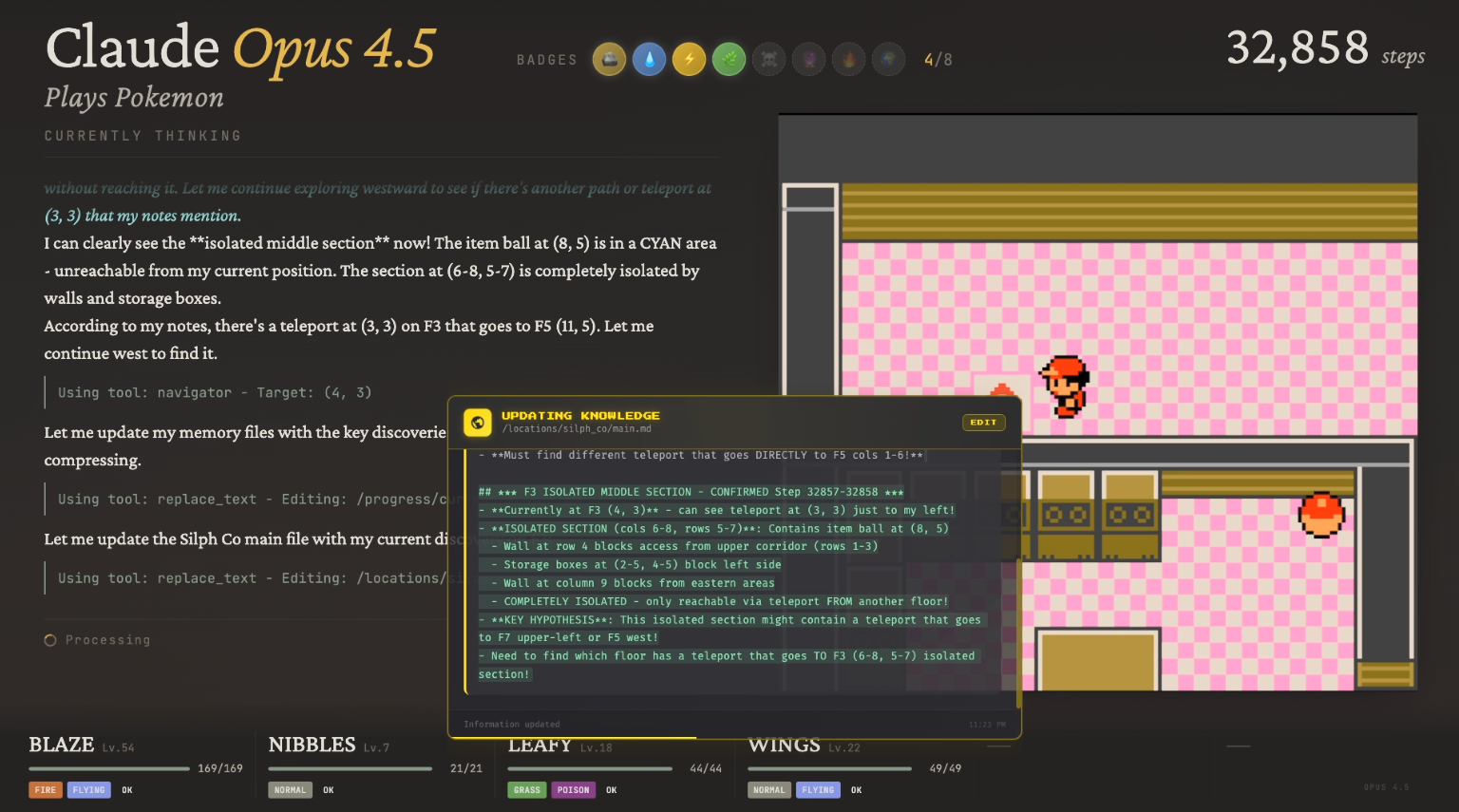This screenshot has width=1459, height=812.
Task: Click the 'Lv.54' level beside Blaze
Action: tap(119, 747)
